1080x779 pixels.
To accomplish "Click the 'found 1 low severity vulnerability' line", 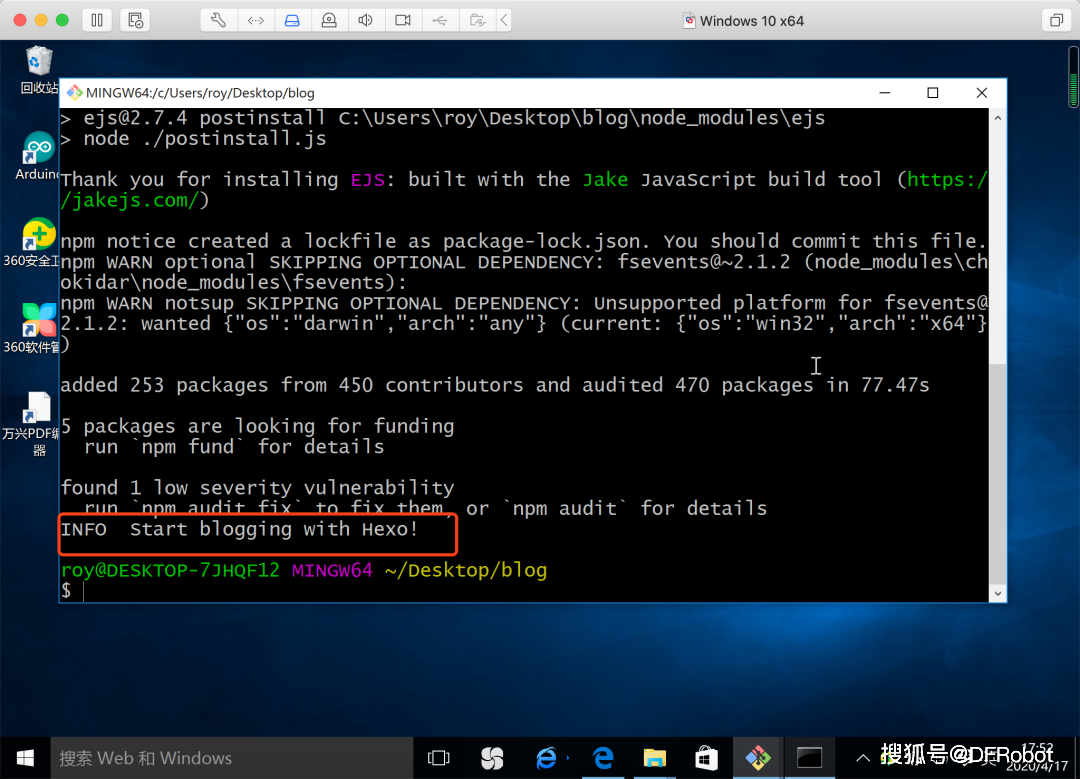I will 258,488.
